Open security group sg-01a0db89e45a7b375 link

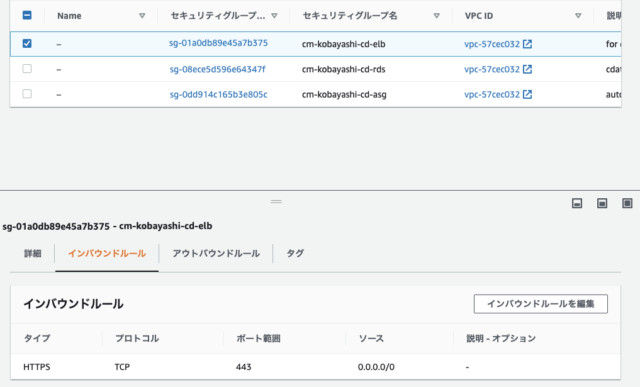(218, 43)
